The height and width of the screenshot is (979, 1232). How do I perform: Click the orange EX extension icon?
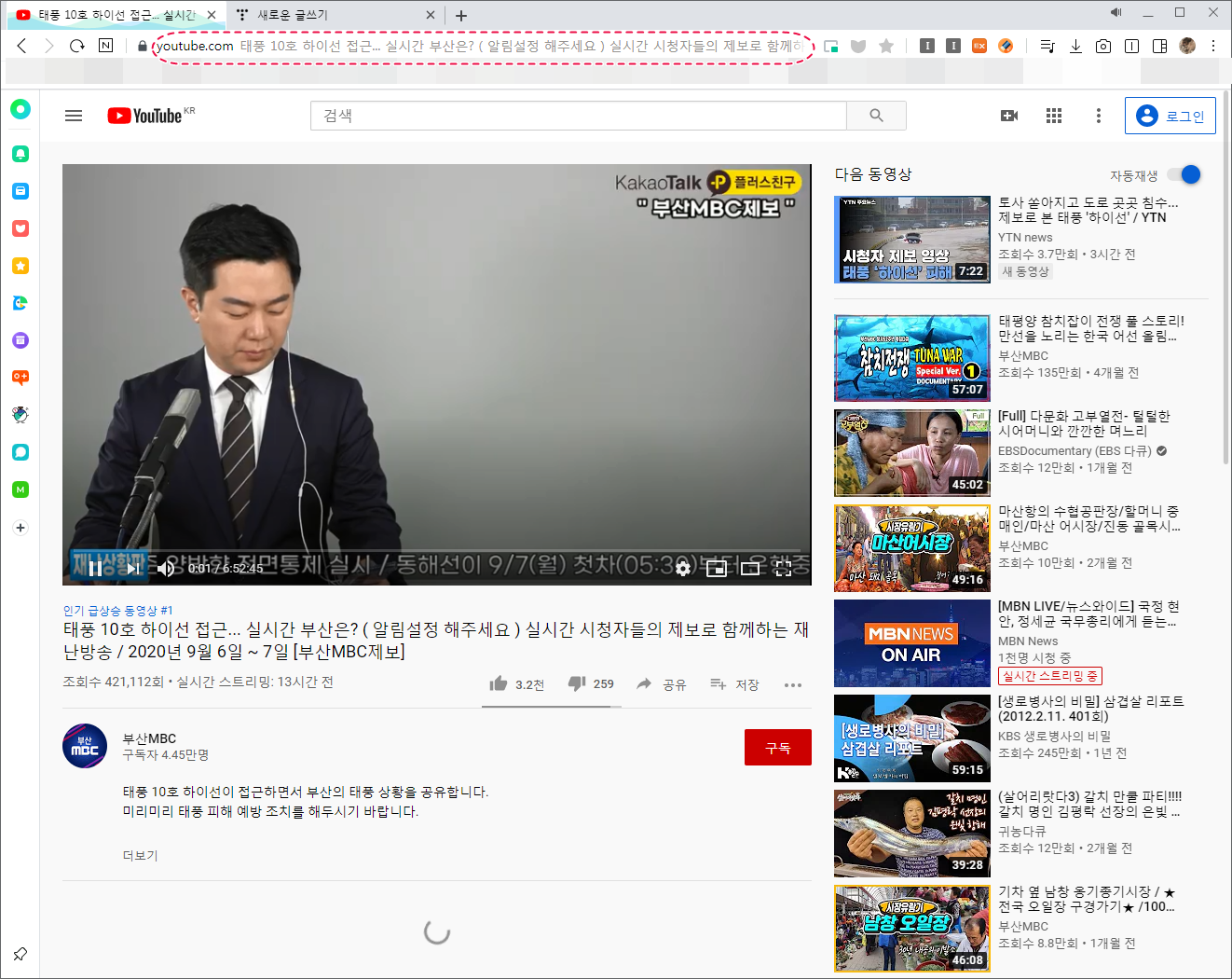(979, 46)
